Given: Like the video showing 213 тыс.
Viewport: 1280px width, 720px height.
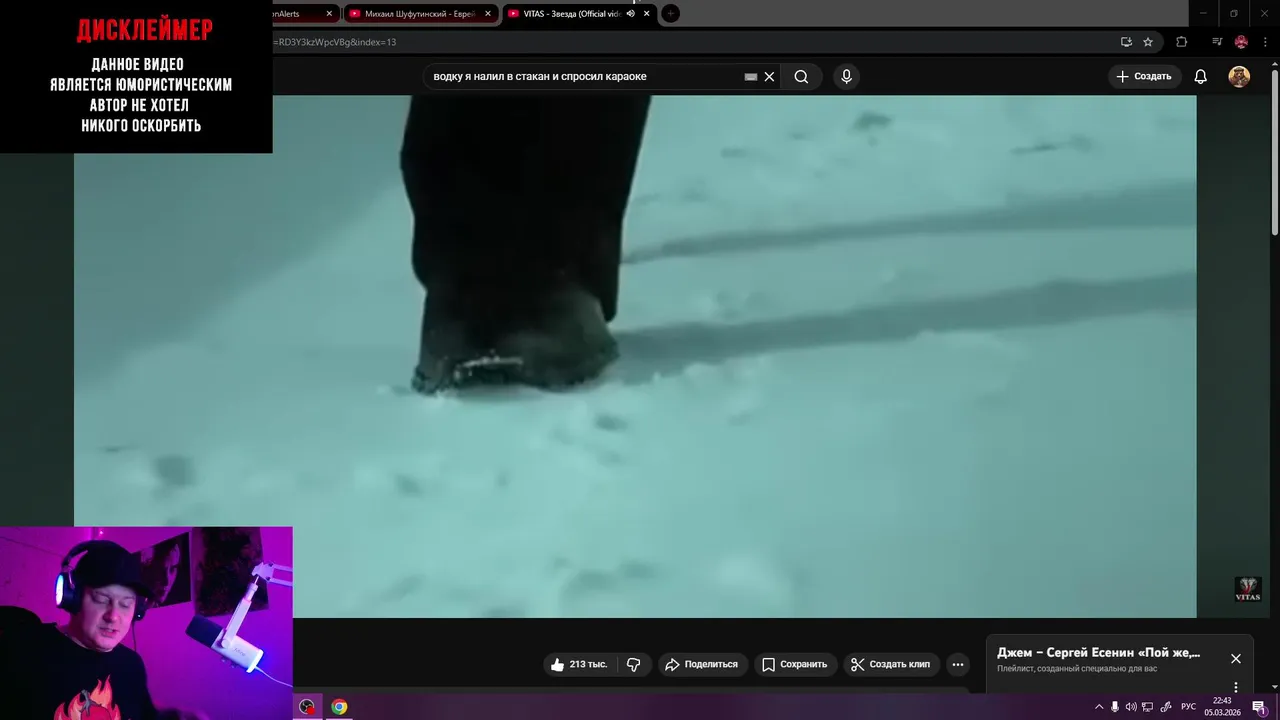Looking at the screenshot, I should (x=580, y=664).
